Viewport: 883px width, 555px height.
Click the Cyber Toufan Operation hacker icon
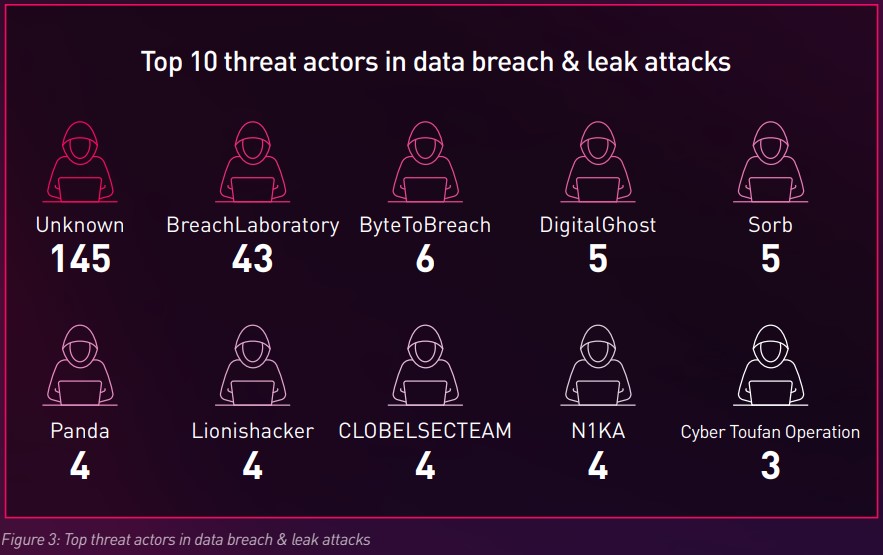click(x=770, y=366)
